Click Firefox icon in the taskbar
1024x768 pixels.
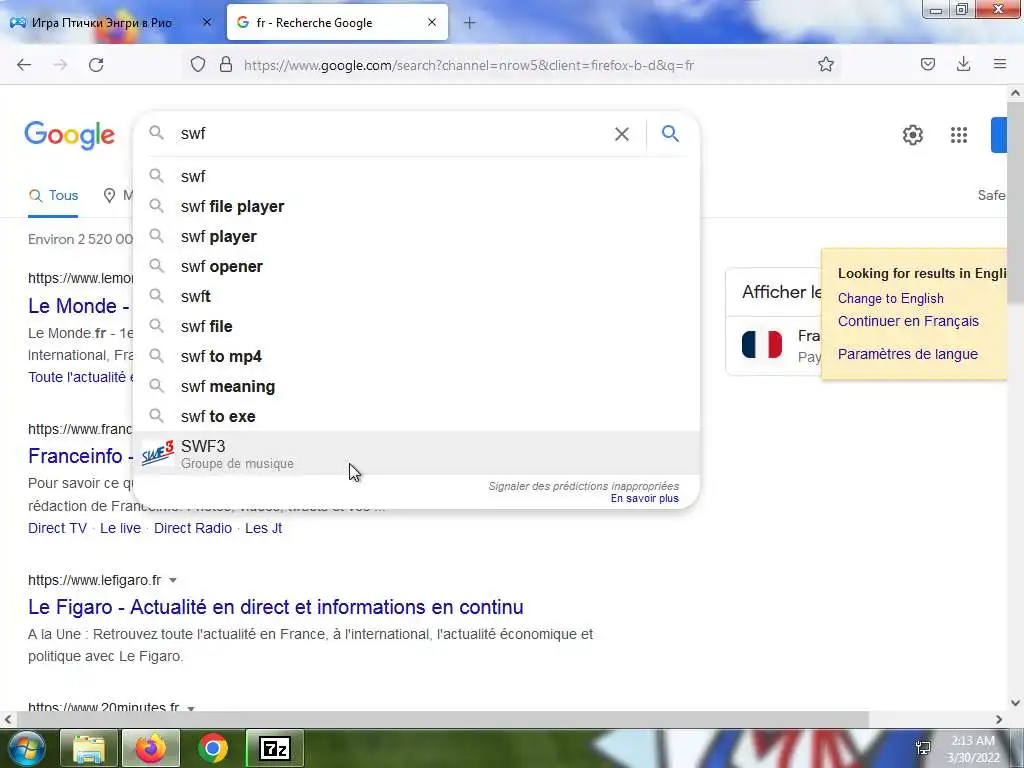pos(150,748)
